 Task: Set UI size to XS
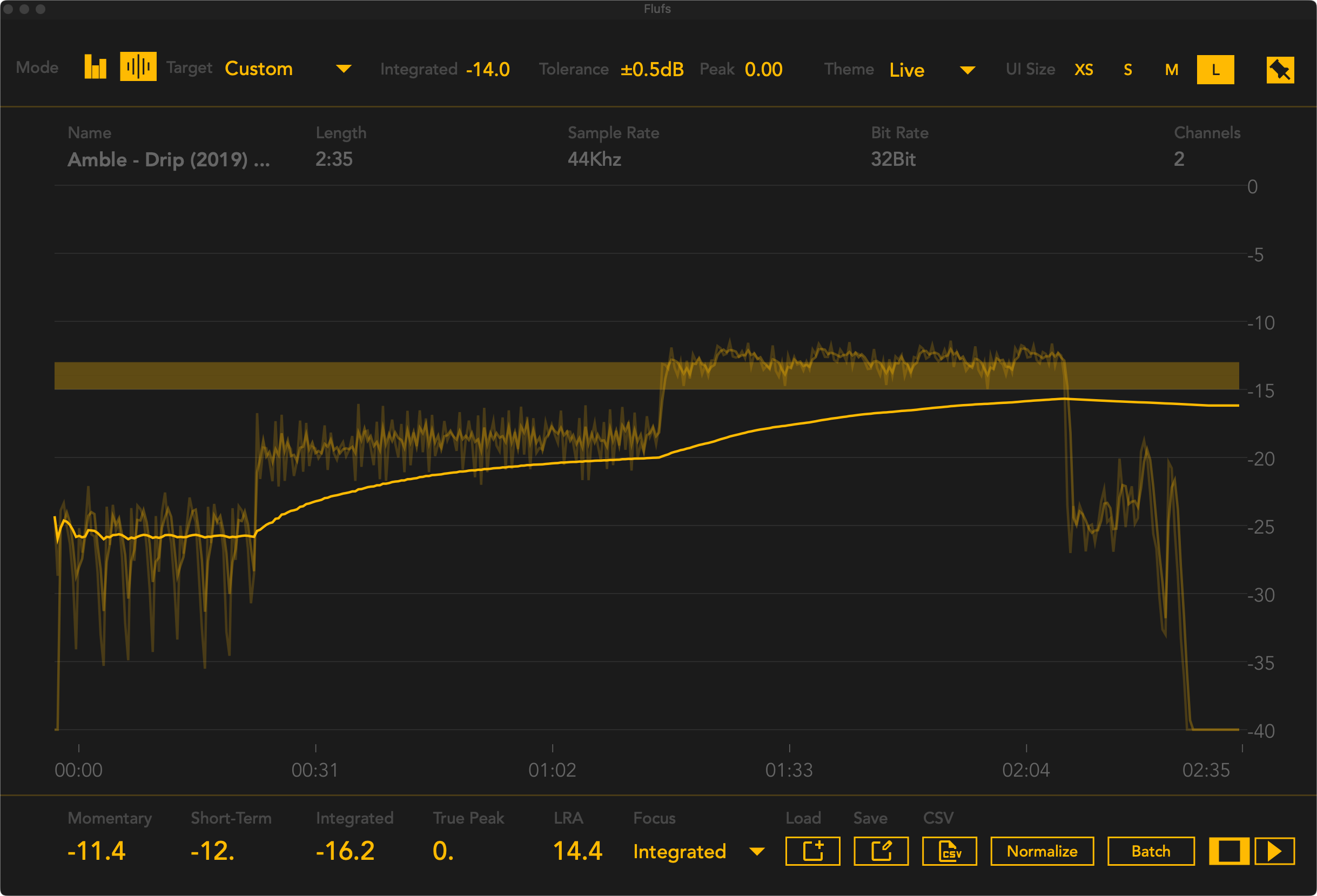(1084, 70)
